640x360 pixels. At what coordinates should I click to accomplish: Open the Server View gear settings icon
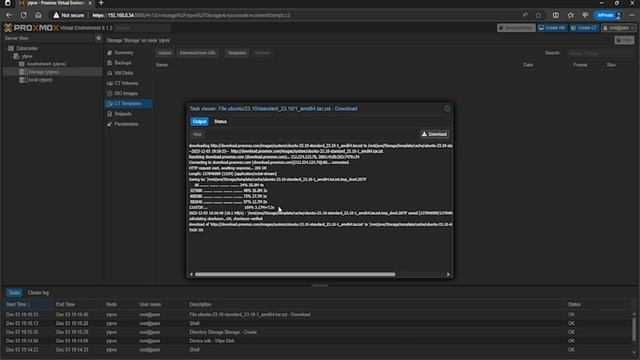pos(98,38)
